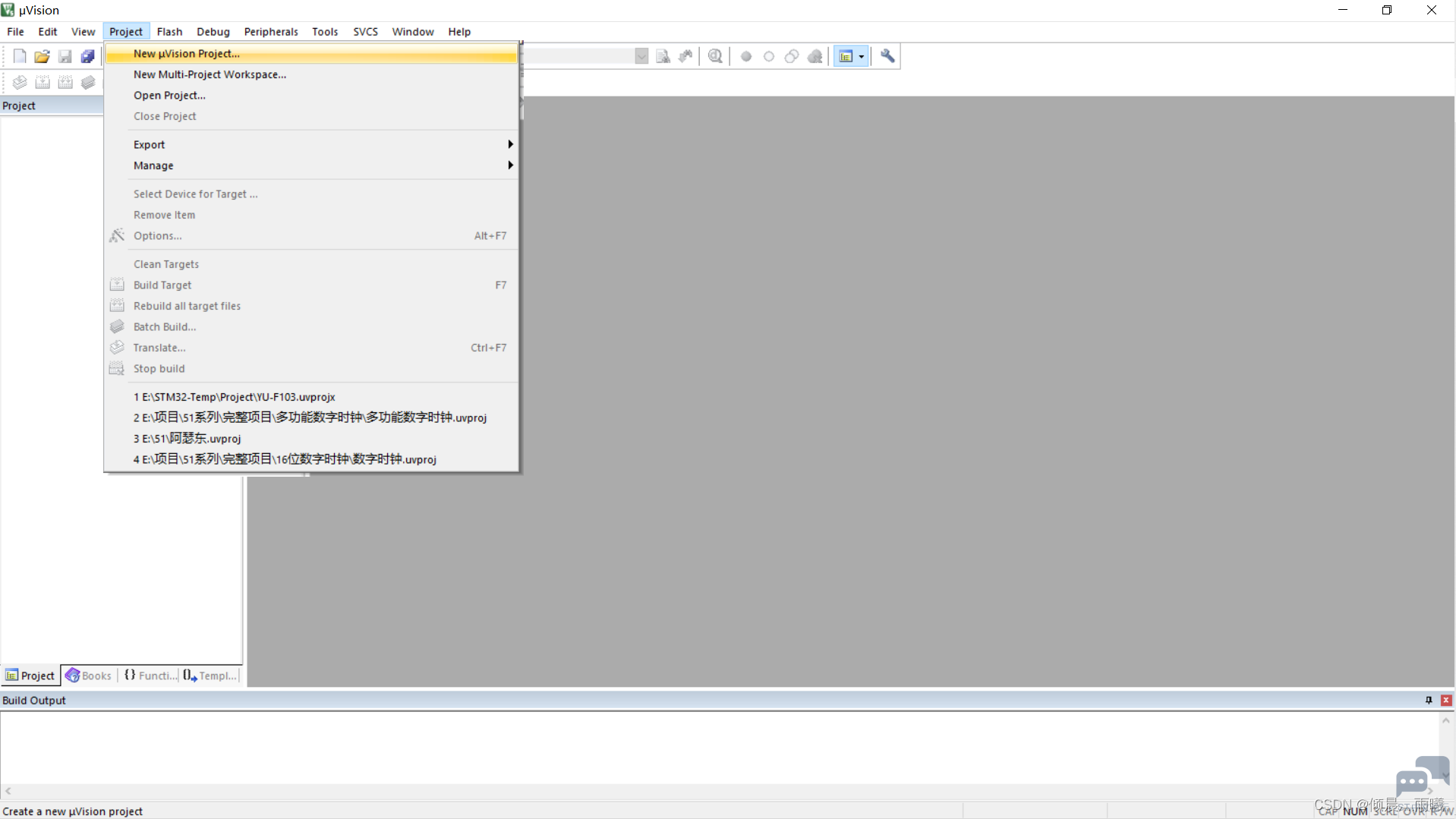Click the Clean Targets menu entry
This screenshot has width=1456, height=819.
coord(311,264)
